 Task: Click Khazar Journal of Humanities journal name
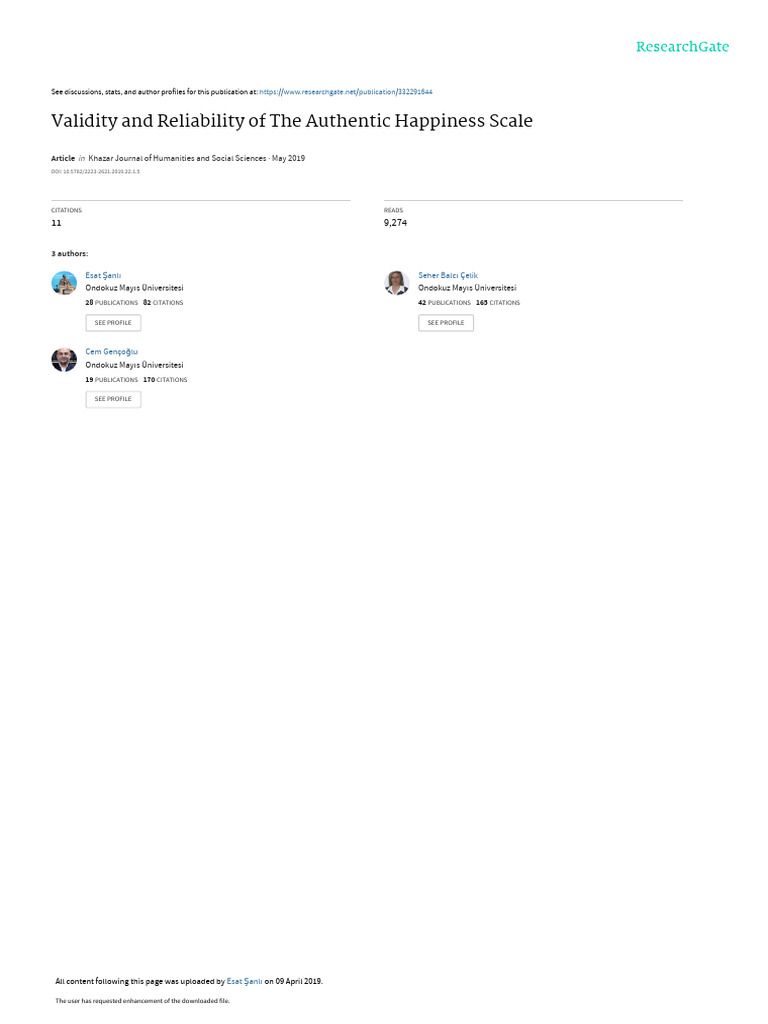(177, 158)
